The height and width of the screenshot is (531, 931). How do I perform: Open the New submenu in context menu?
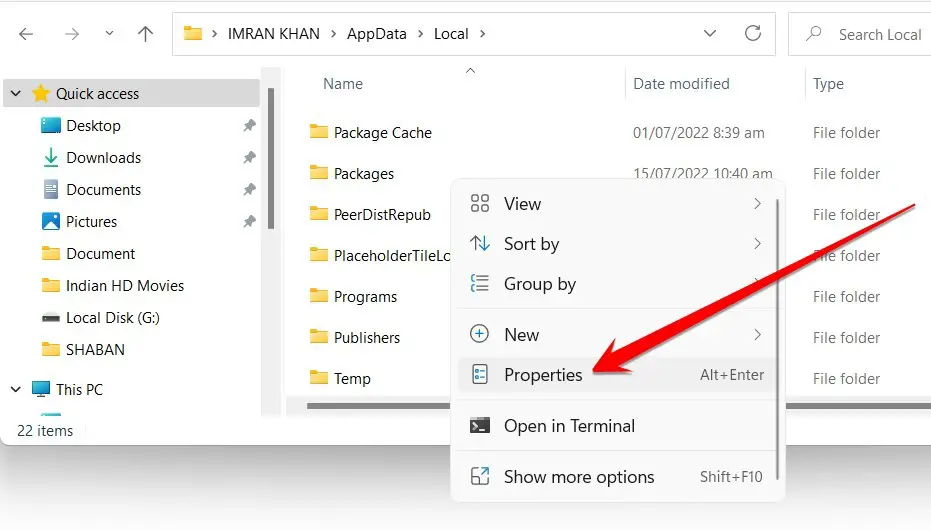coord(618,334)
